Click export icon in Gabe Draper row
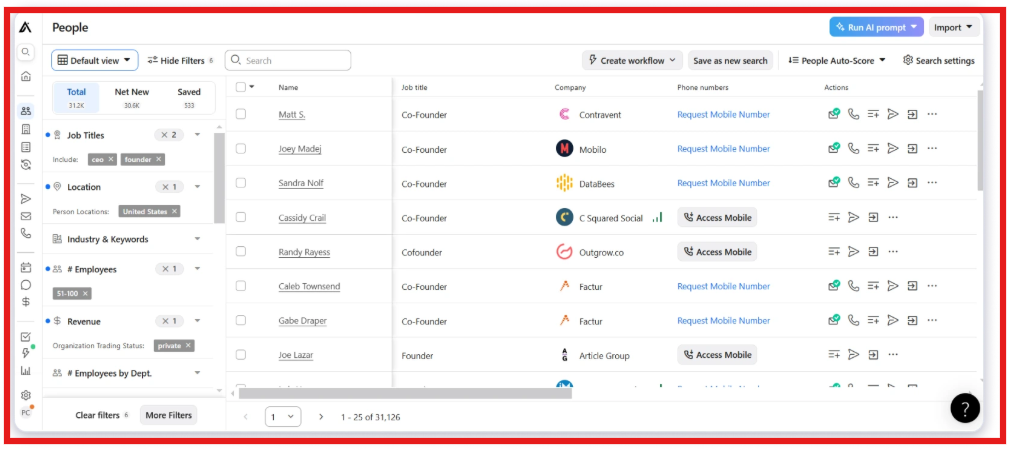 912,320
